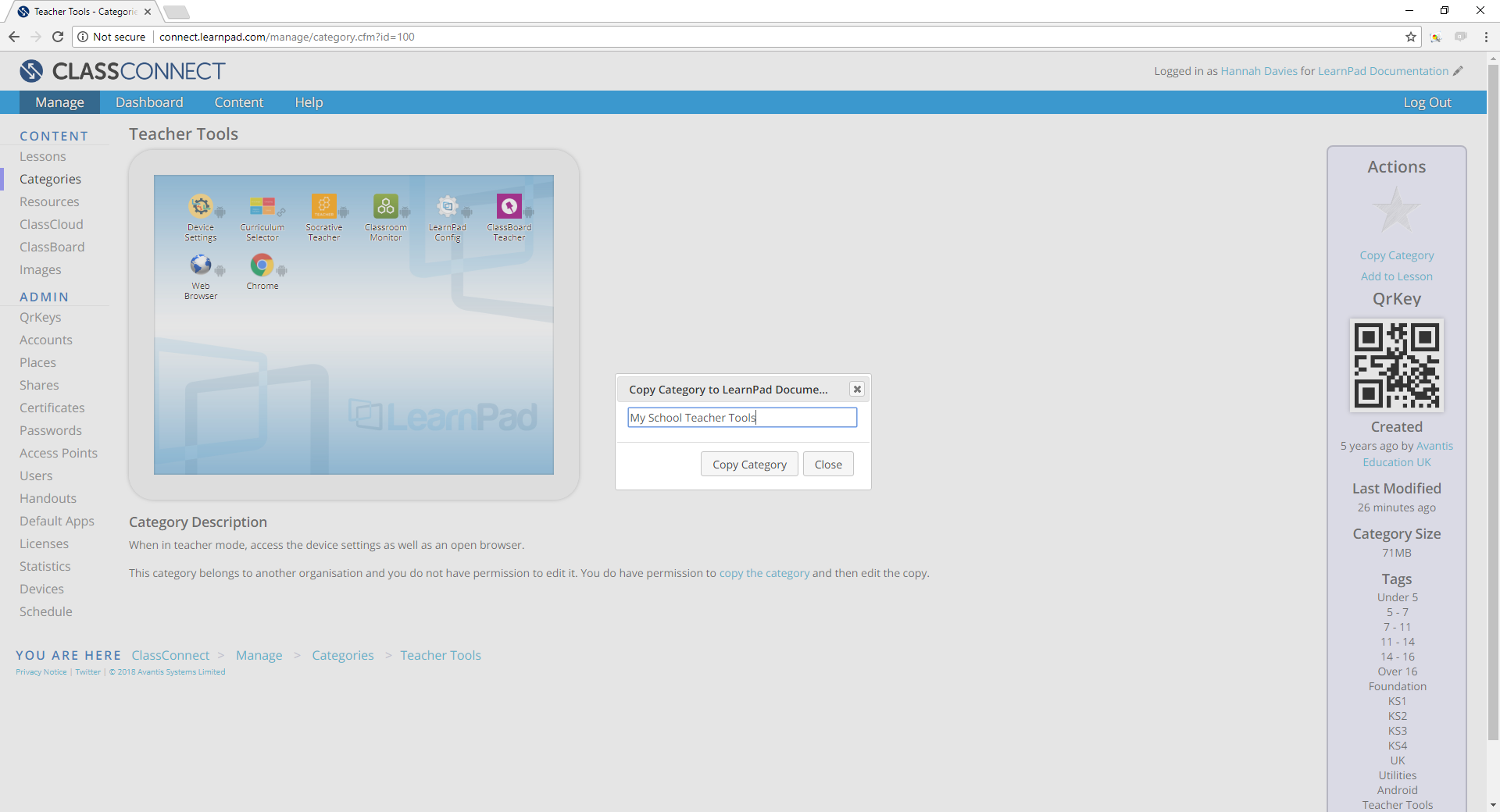
Task: Open the Chrome app icon
Action: tap(262, 265)
